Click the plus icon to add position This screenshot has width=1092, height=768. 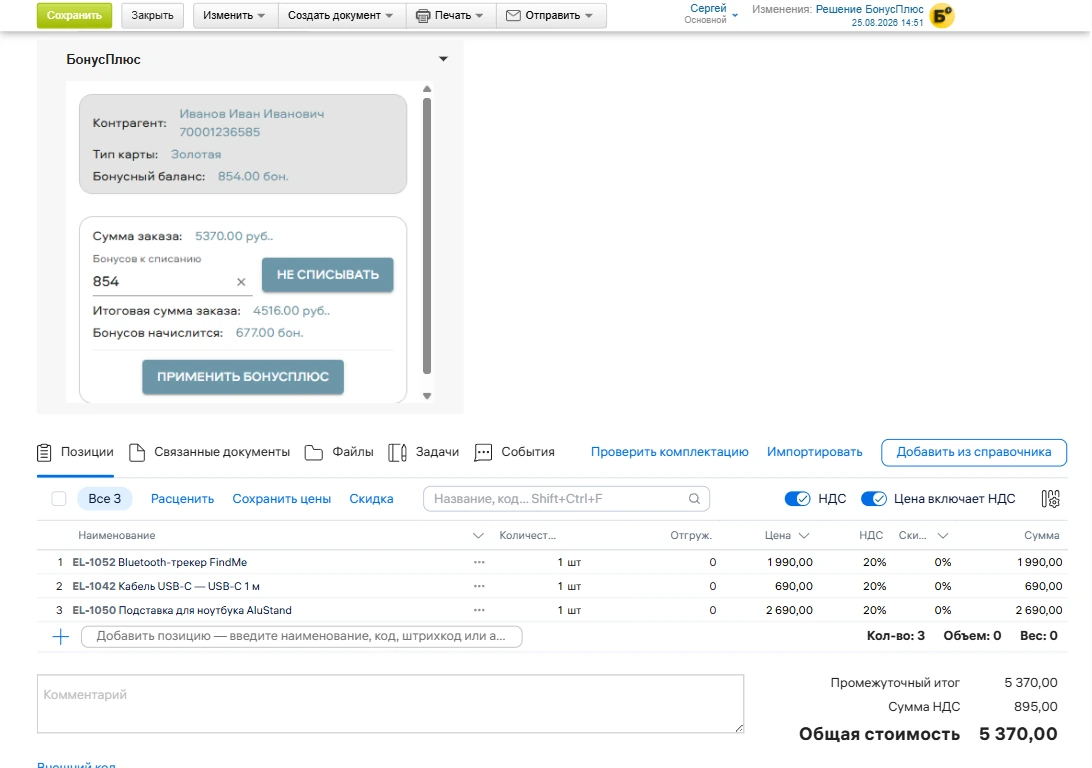[x=61, y=636]
